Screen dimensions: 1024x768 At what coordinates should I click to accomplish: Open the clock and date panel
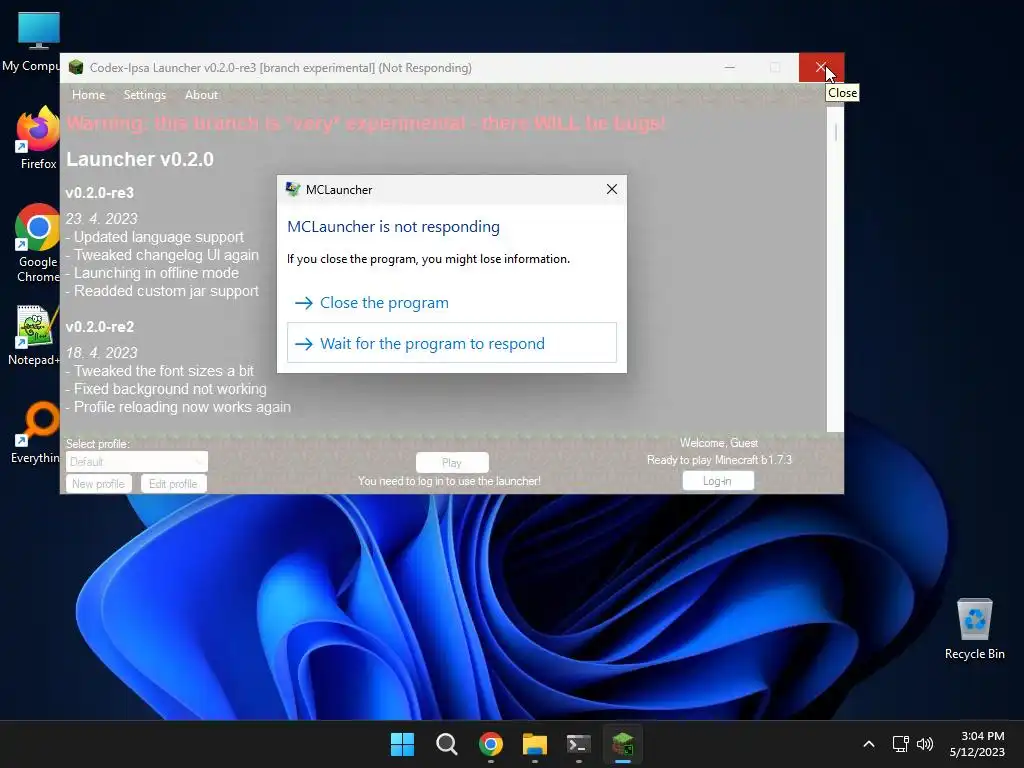click(x=977, y=744)
